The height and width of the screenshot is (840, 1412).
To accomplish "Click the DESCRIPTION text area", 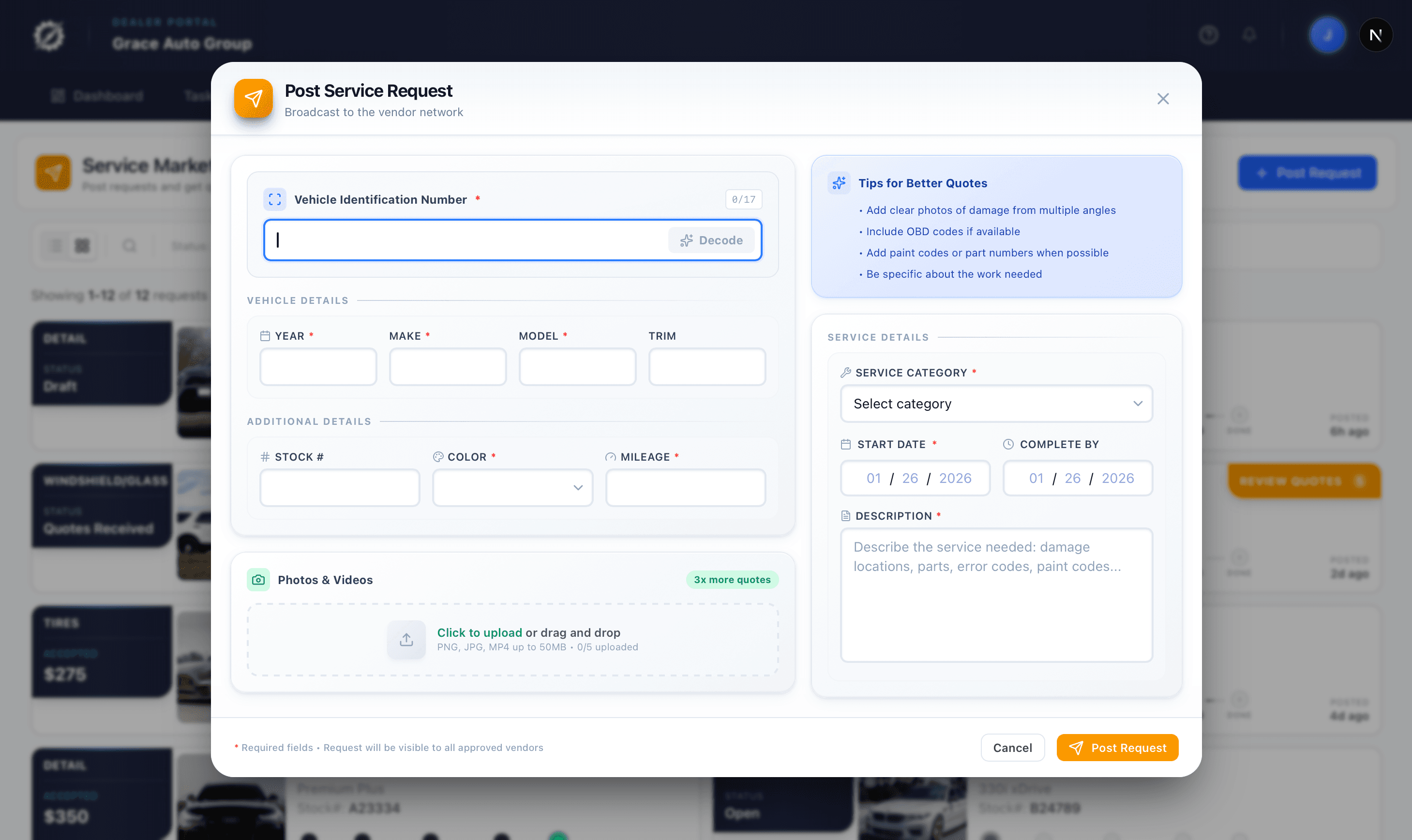I will coord(996,595).
